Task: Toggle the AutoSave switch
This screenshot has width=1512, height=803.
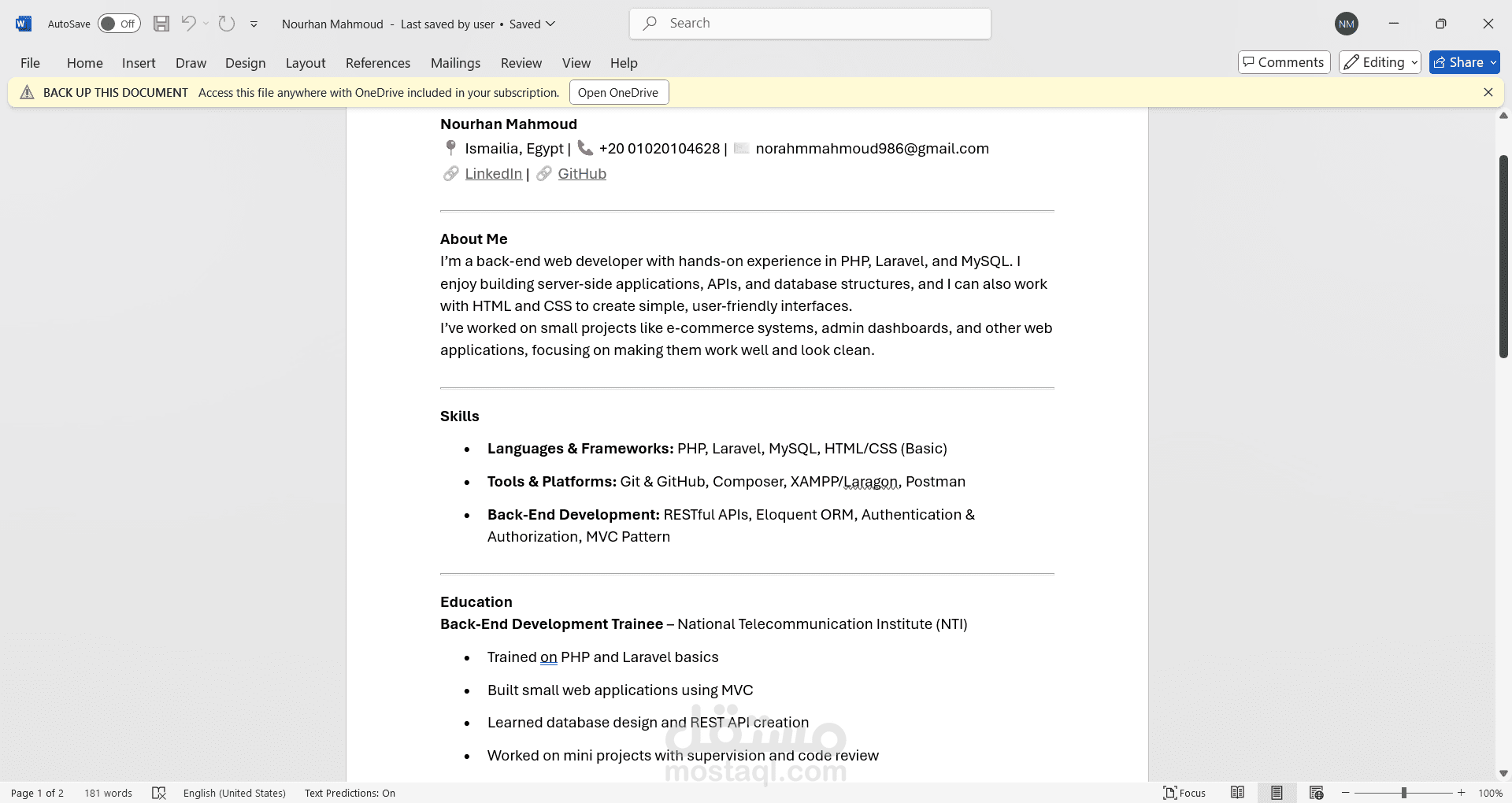Action: pos(119,24)
